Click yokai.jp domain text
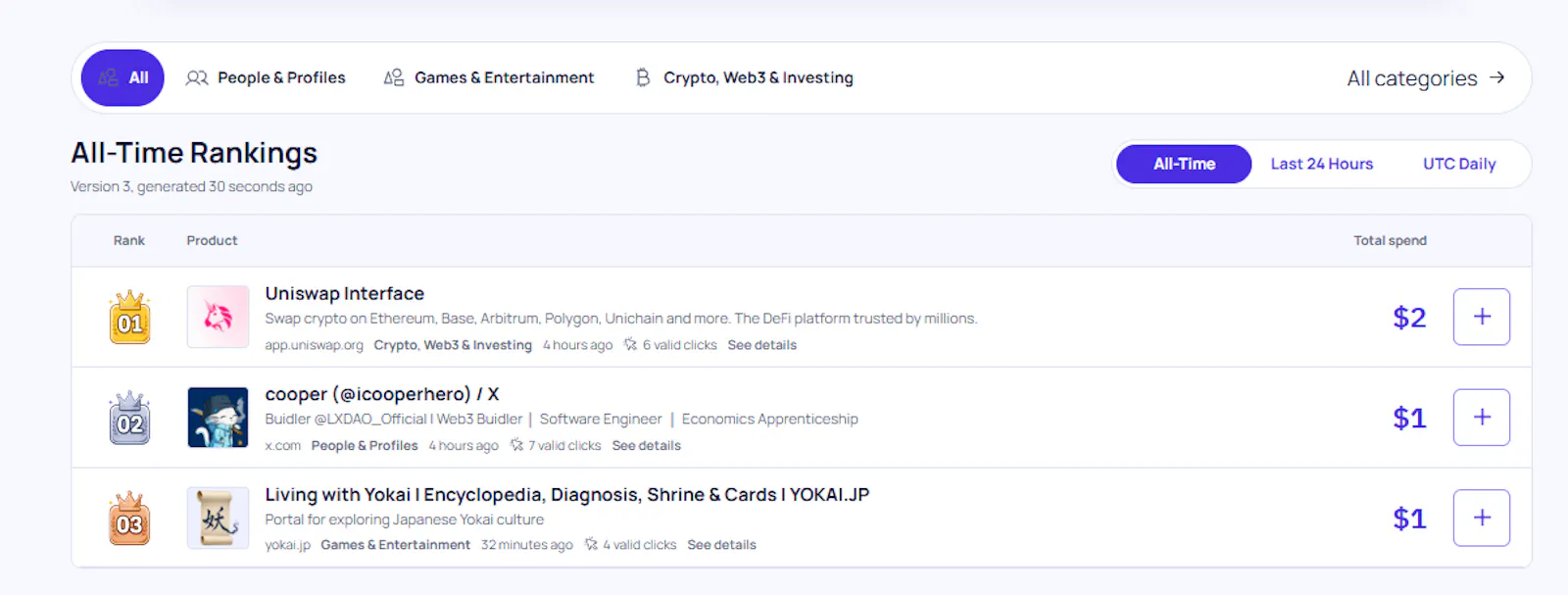 point(287,545)
